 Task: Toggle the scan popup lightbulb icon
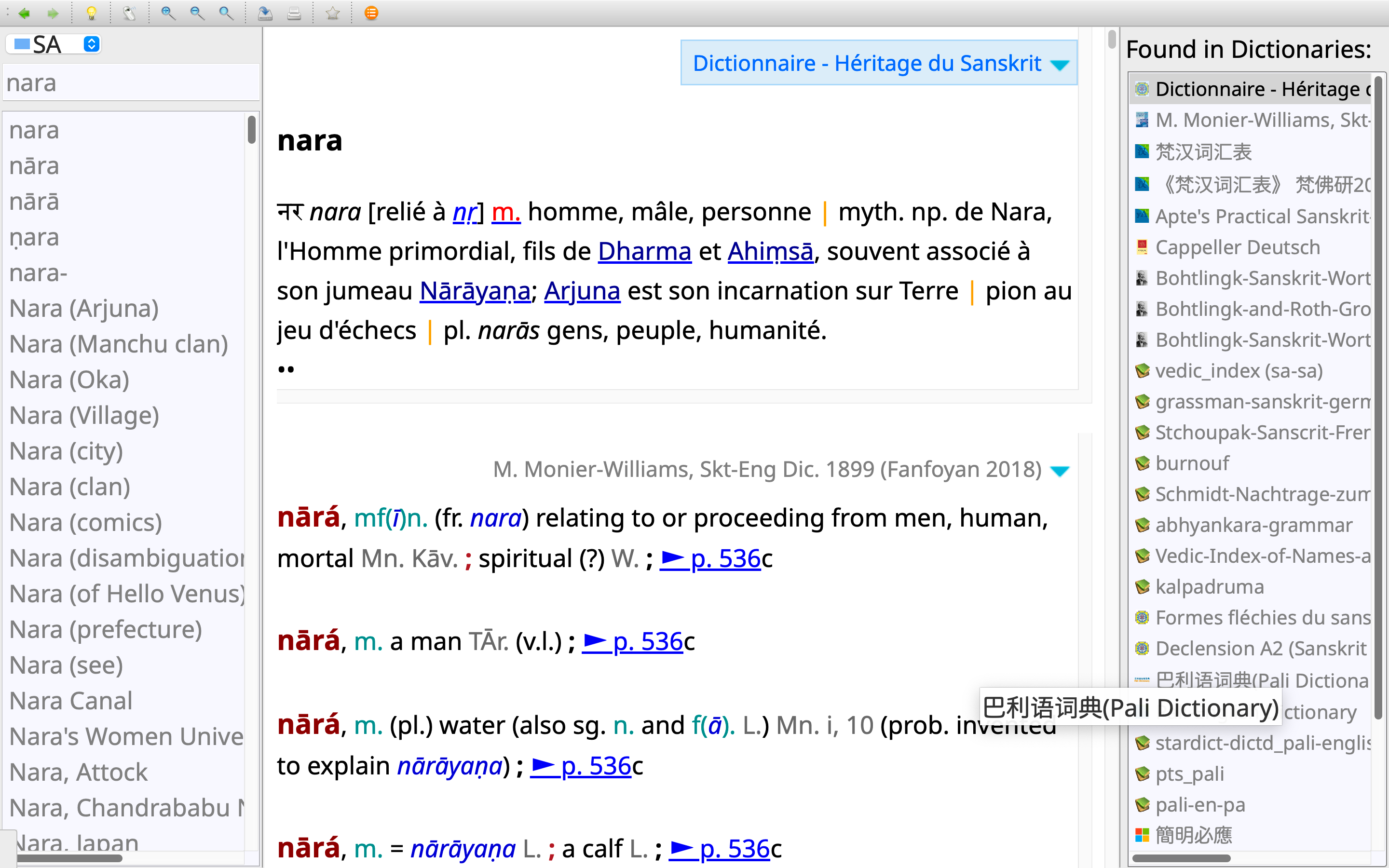pos(91,13)
